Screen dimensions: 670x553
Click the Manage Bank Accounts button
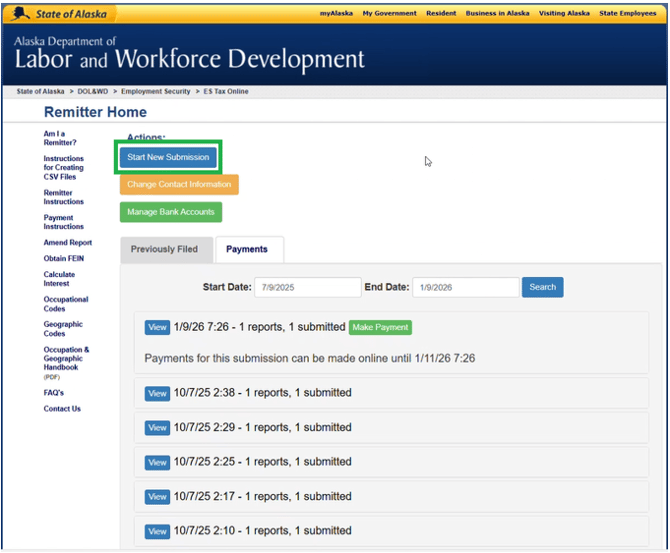170,212
